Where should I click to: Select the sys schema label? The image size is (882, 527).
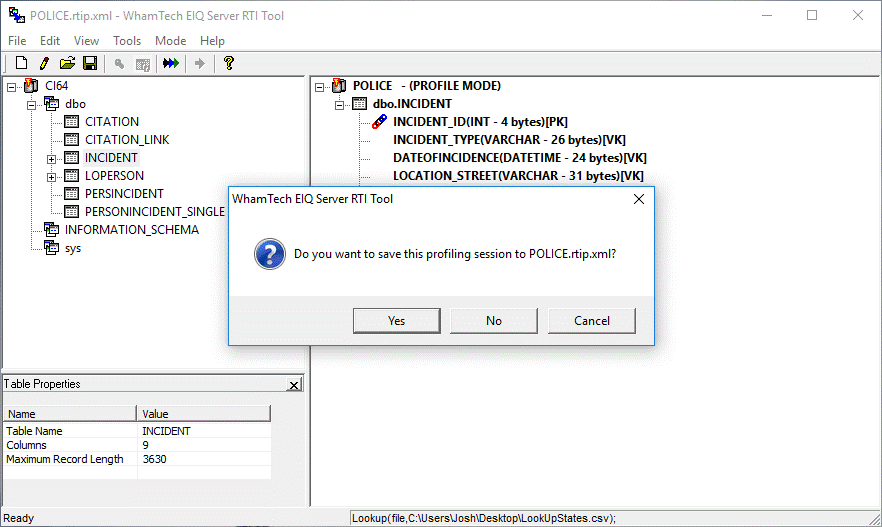73,248
